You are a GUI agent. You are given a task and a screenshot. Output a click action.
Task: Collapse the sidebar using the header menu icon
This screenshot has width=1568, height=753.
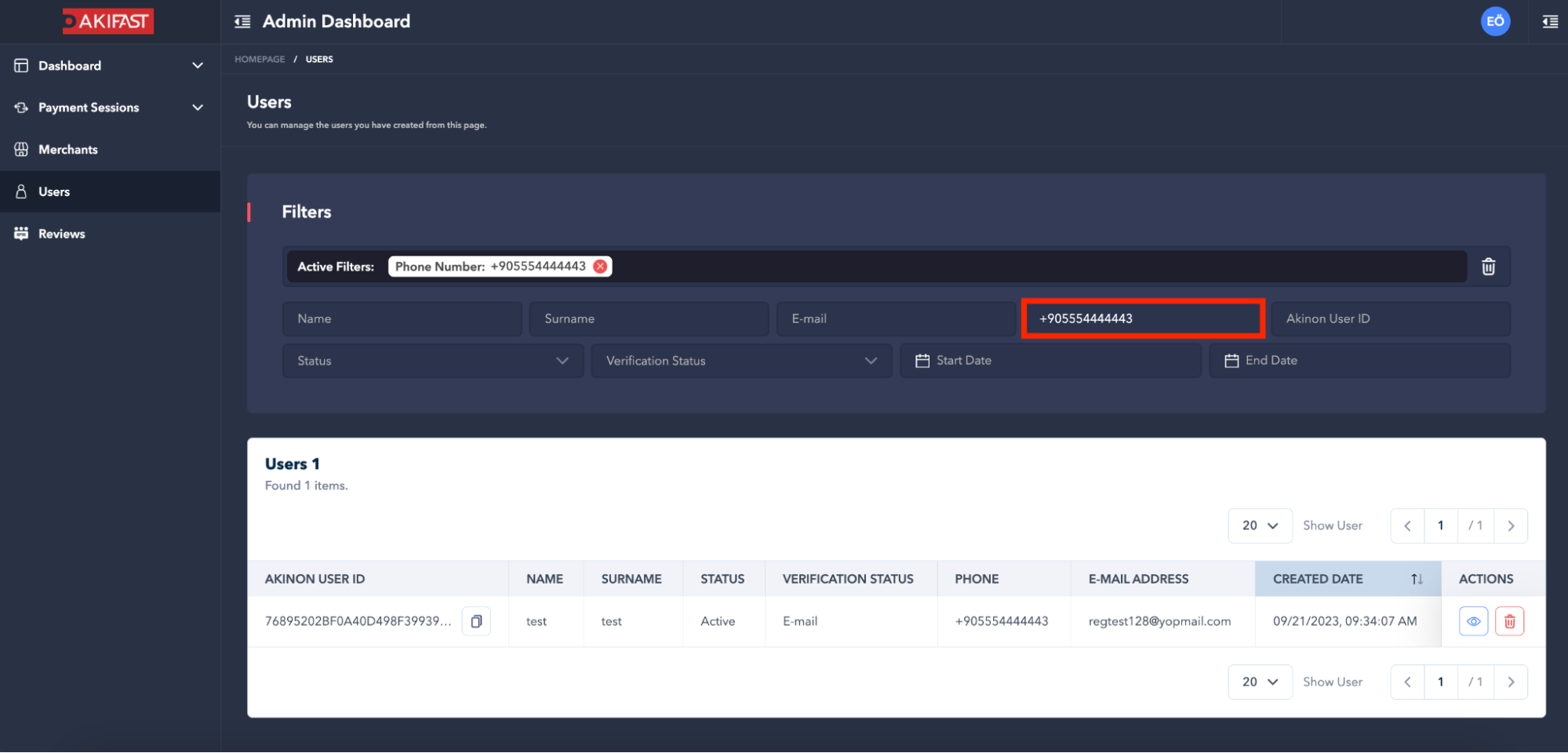242,21
